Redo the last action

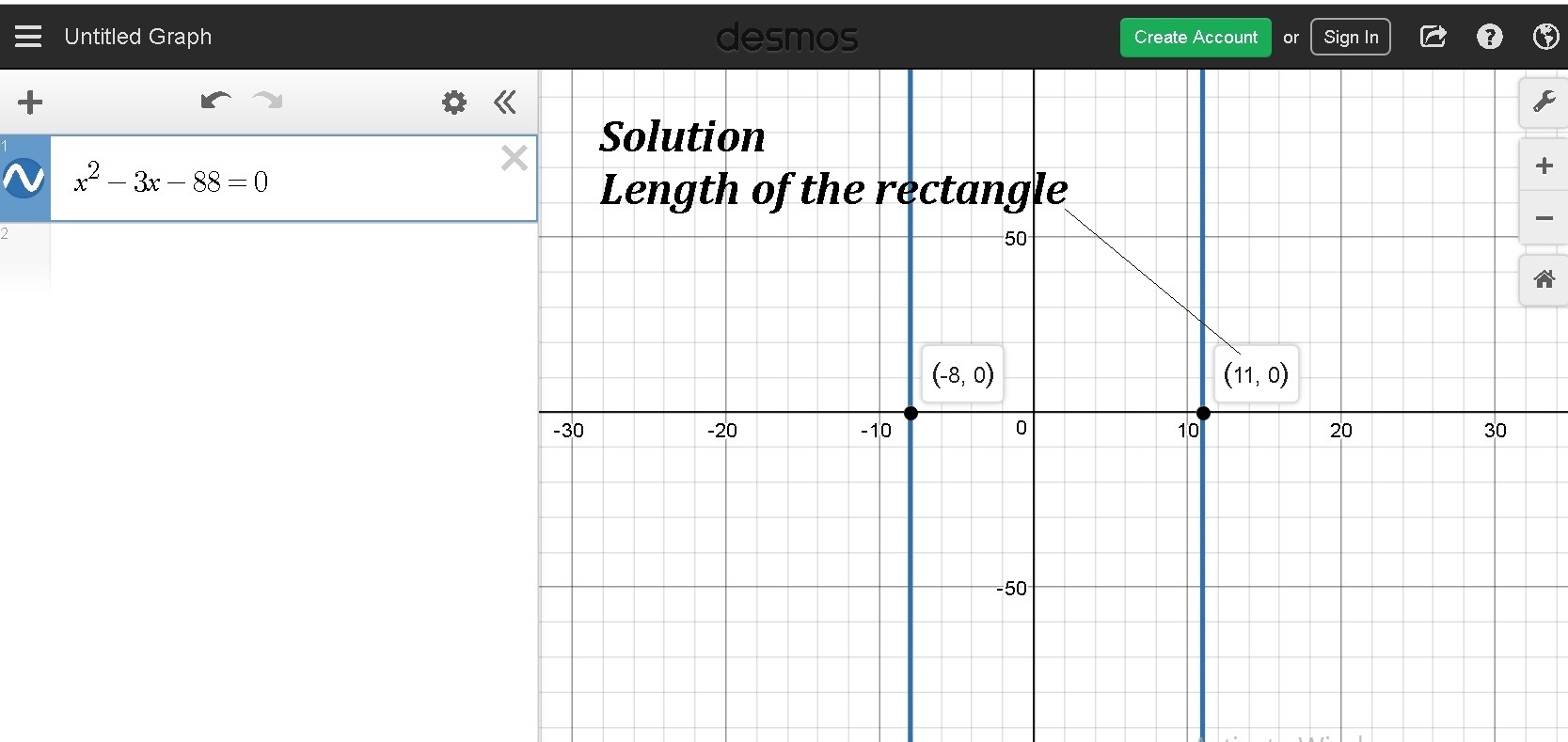(268, 101)
